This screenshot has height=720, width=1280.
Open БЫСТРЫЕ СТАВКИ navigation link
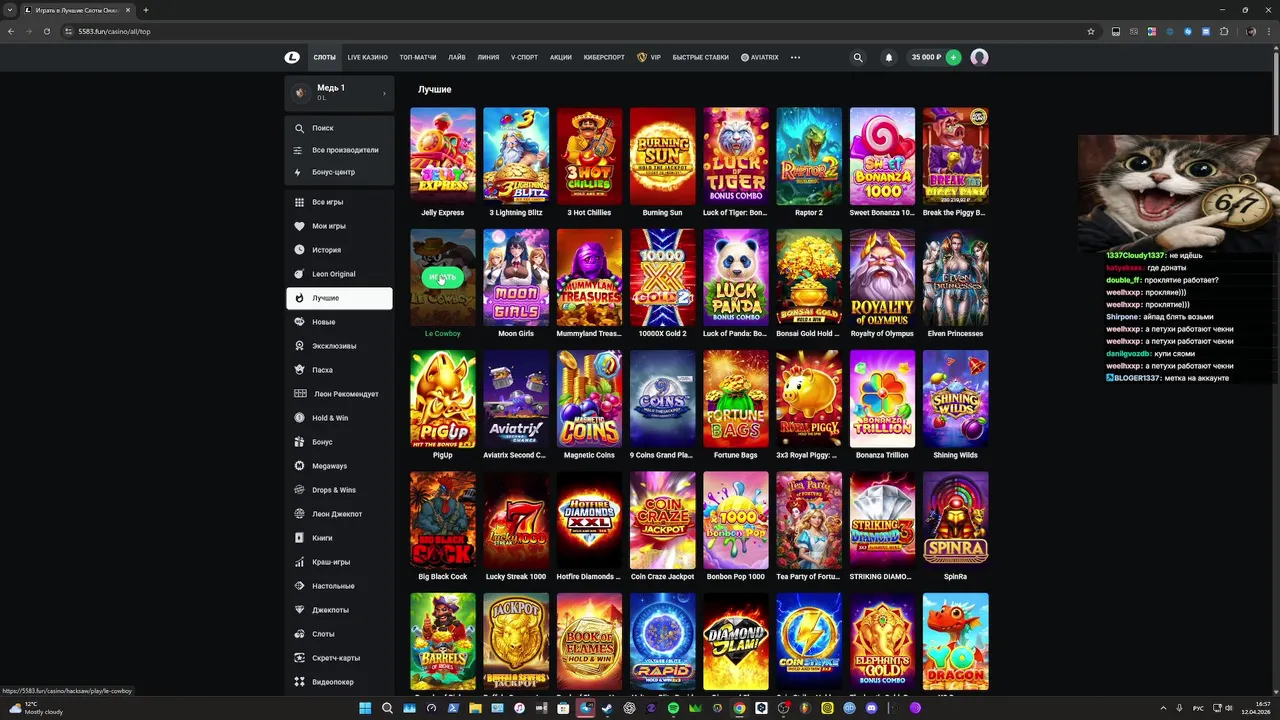700,58
